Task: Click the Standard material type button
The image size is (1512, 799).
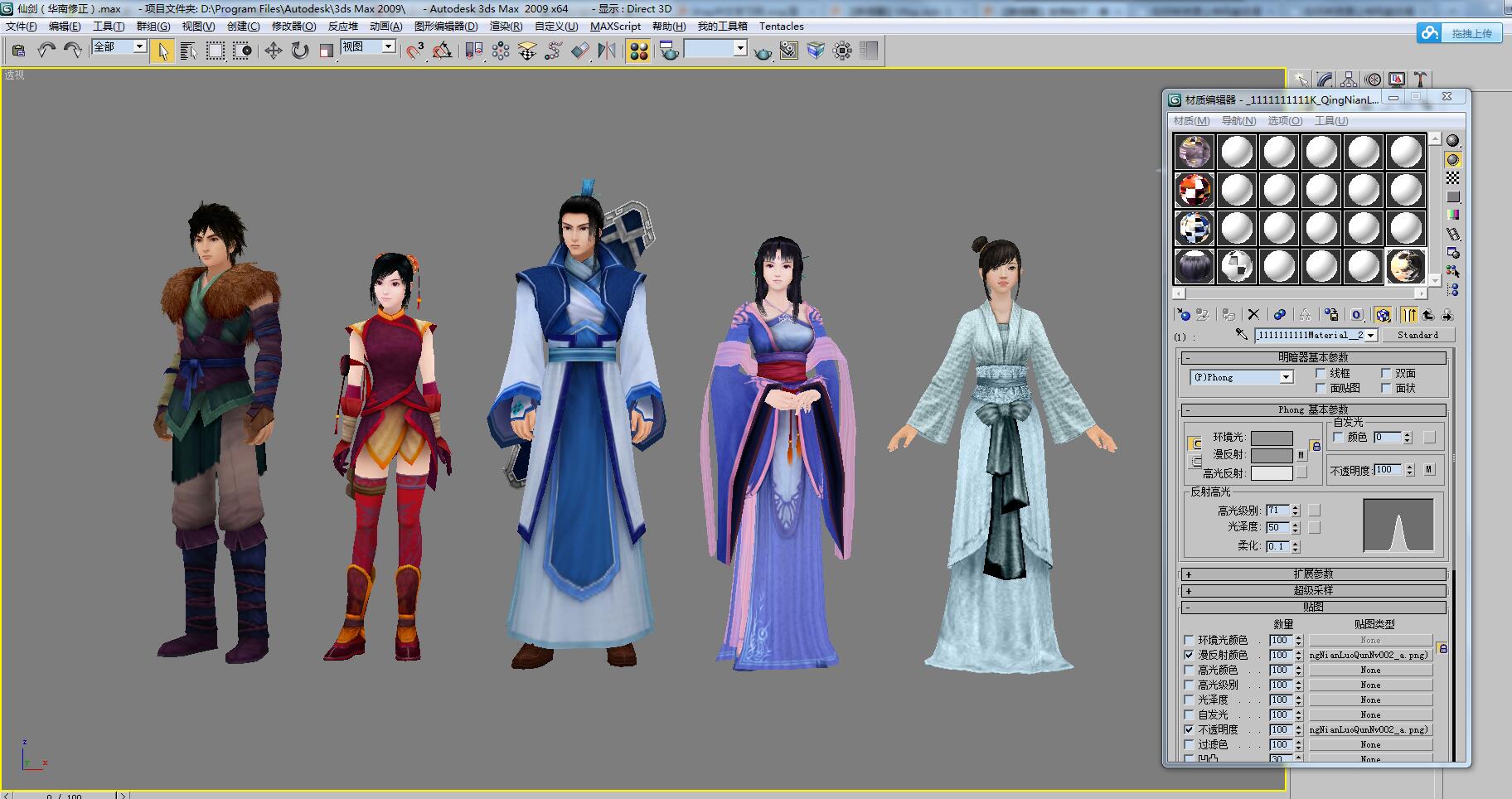Action: [x=1418, y=335]
